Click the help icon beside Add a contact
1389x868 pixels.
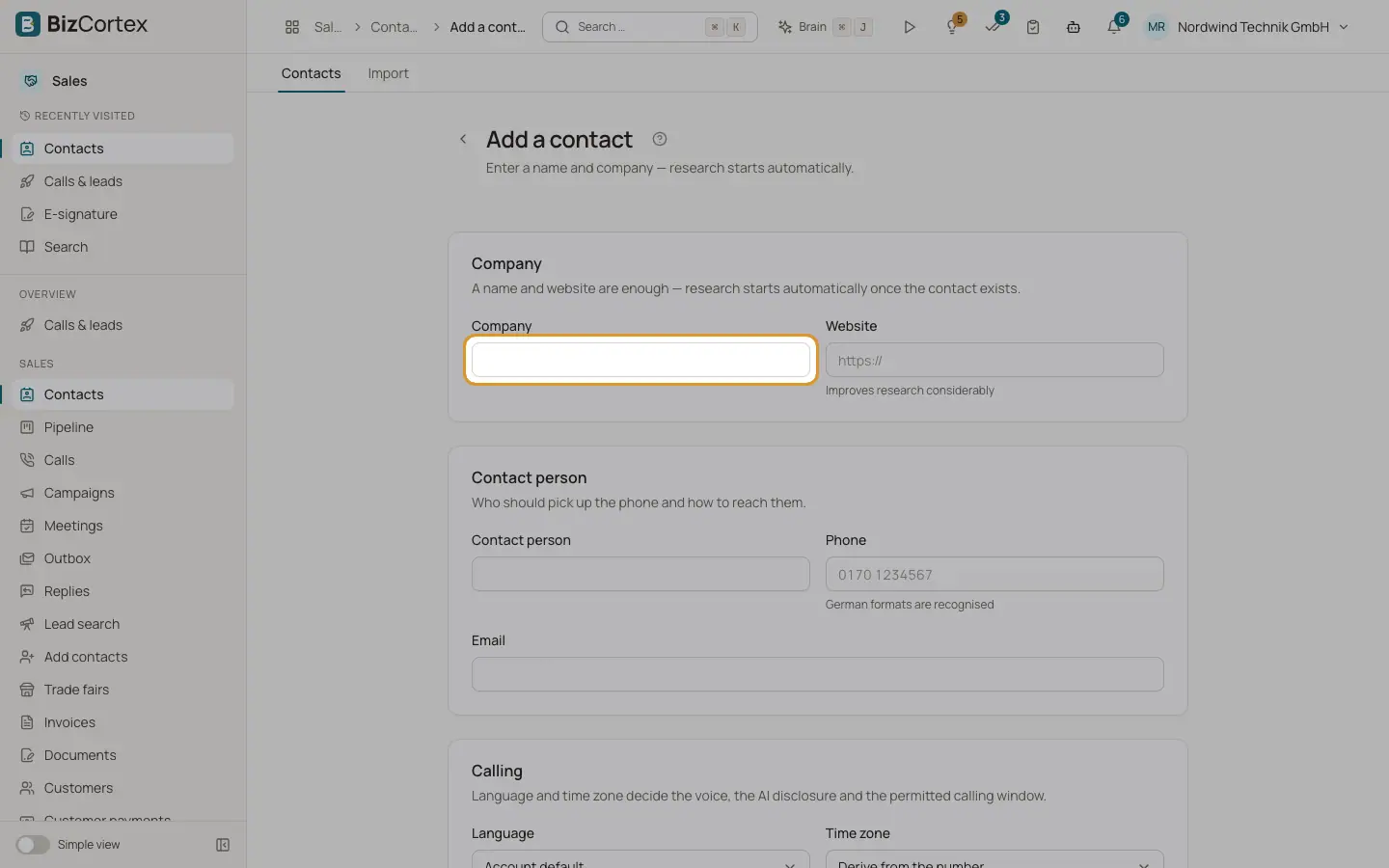click(x=660, y=139)
